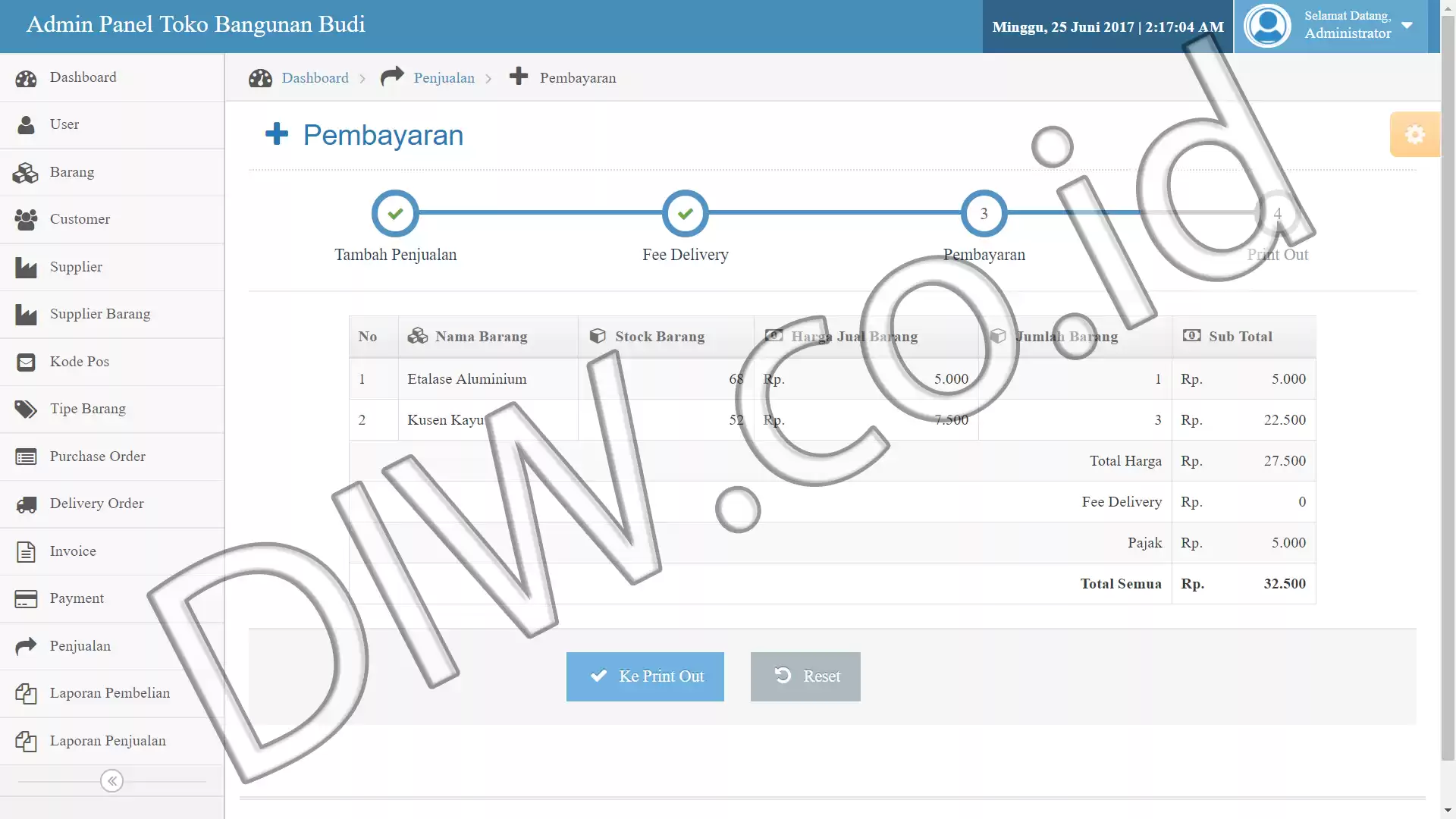
Task: Select the Penjualan arrow icon in sidebar
Action: tap(26, 646)
